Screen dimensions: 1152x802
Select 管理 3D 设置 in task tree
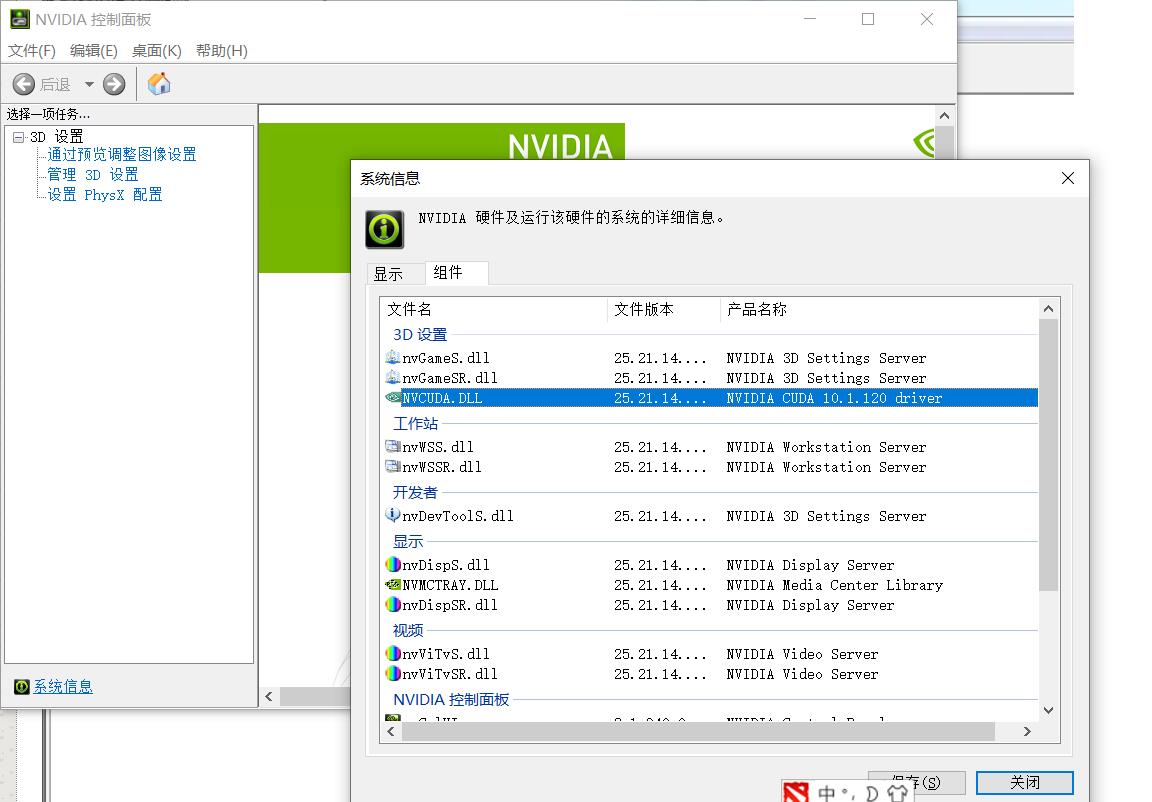click(93, 175)
